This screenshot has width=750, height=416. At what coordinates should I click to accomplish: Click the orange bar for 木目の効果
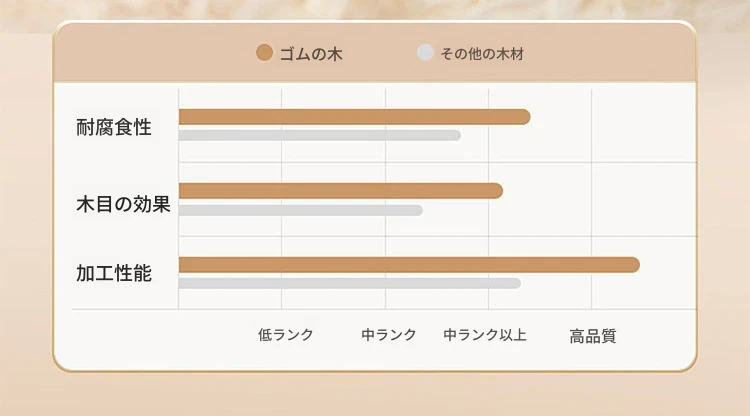(x=341, y=191)
